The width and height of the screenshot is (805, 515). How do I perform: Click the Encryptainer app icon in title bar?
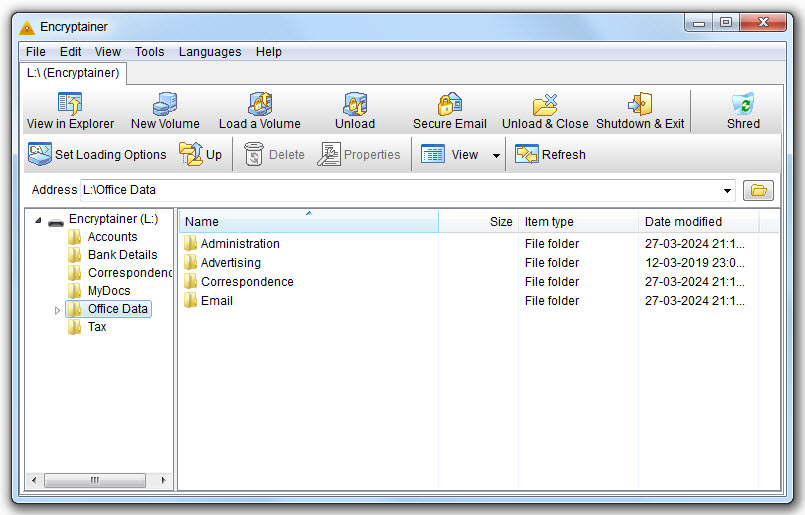[x=27, y=27]
